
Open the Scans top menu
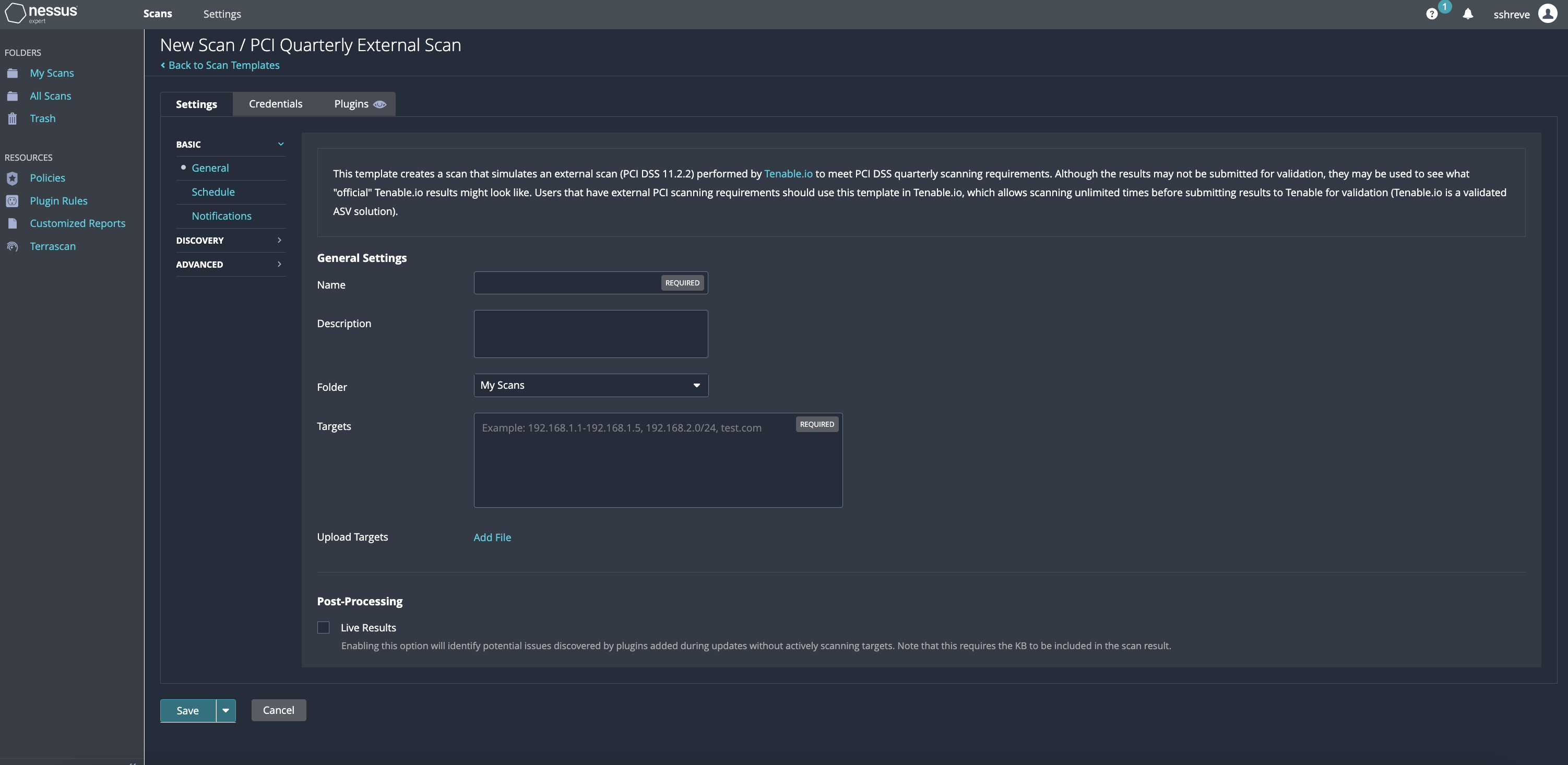coord(158,14)
